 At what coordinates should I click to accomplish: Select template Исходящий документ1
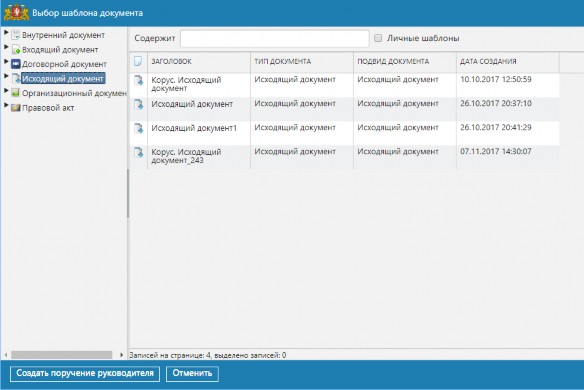194,128
